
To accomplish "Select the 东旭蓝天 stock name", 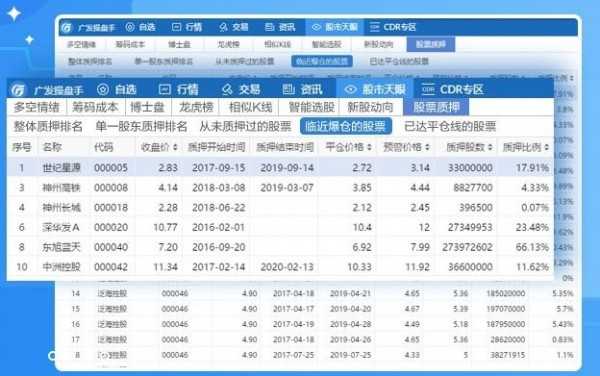I will point(61,247).
